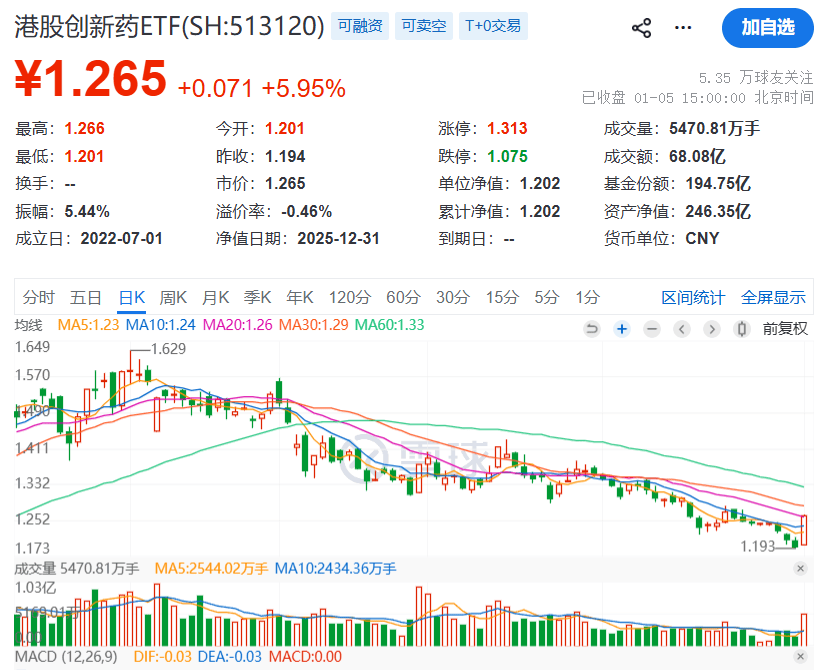Toggle the candlestick chart style icon

coord(741,328)
